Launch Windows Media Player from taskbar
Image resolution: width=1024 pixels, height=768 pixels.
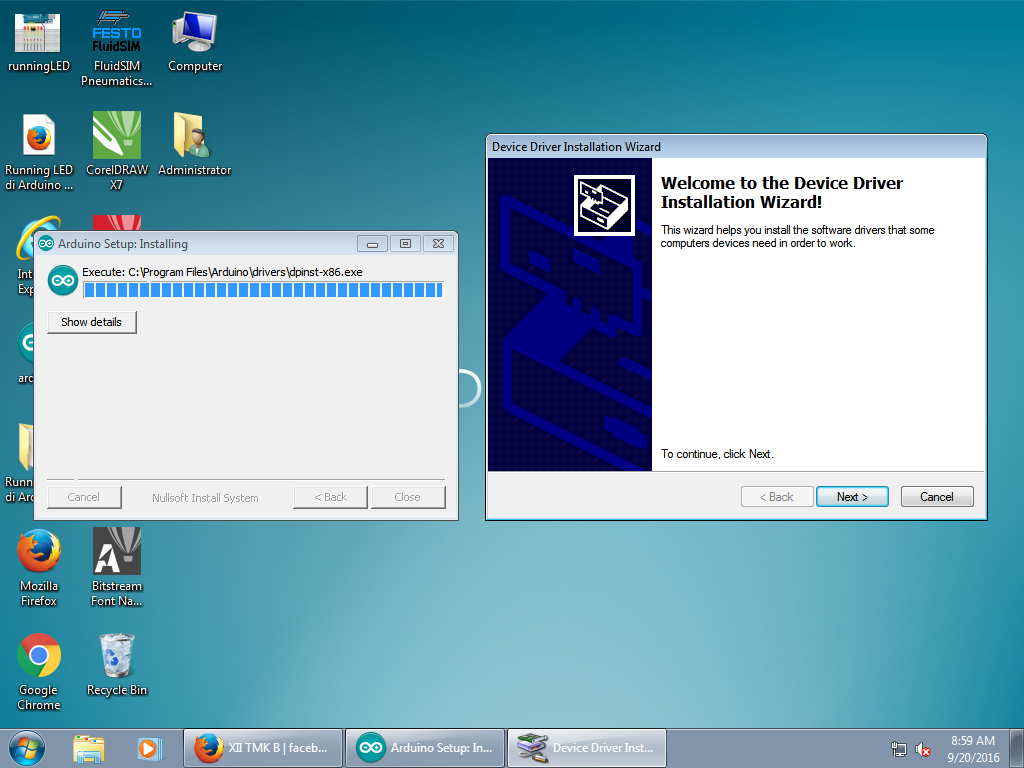[x=149, y=748]
